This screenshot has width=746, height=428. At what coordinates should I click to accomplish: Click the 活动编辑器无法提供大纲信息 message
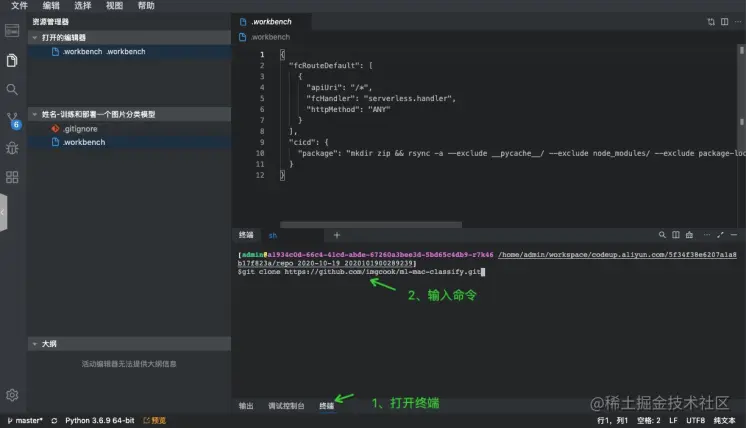129,364
